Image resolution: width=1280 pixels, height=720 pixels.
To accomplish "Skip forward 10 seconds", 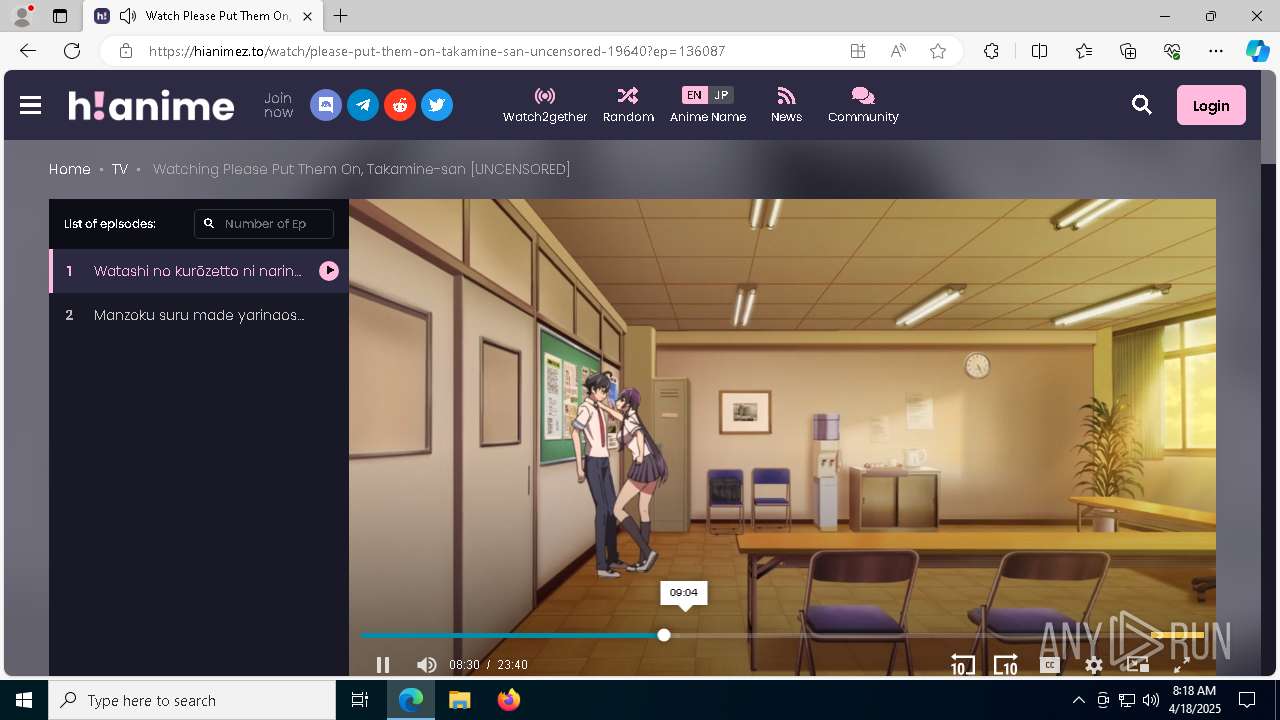I will coord(1005,665).
